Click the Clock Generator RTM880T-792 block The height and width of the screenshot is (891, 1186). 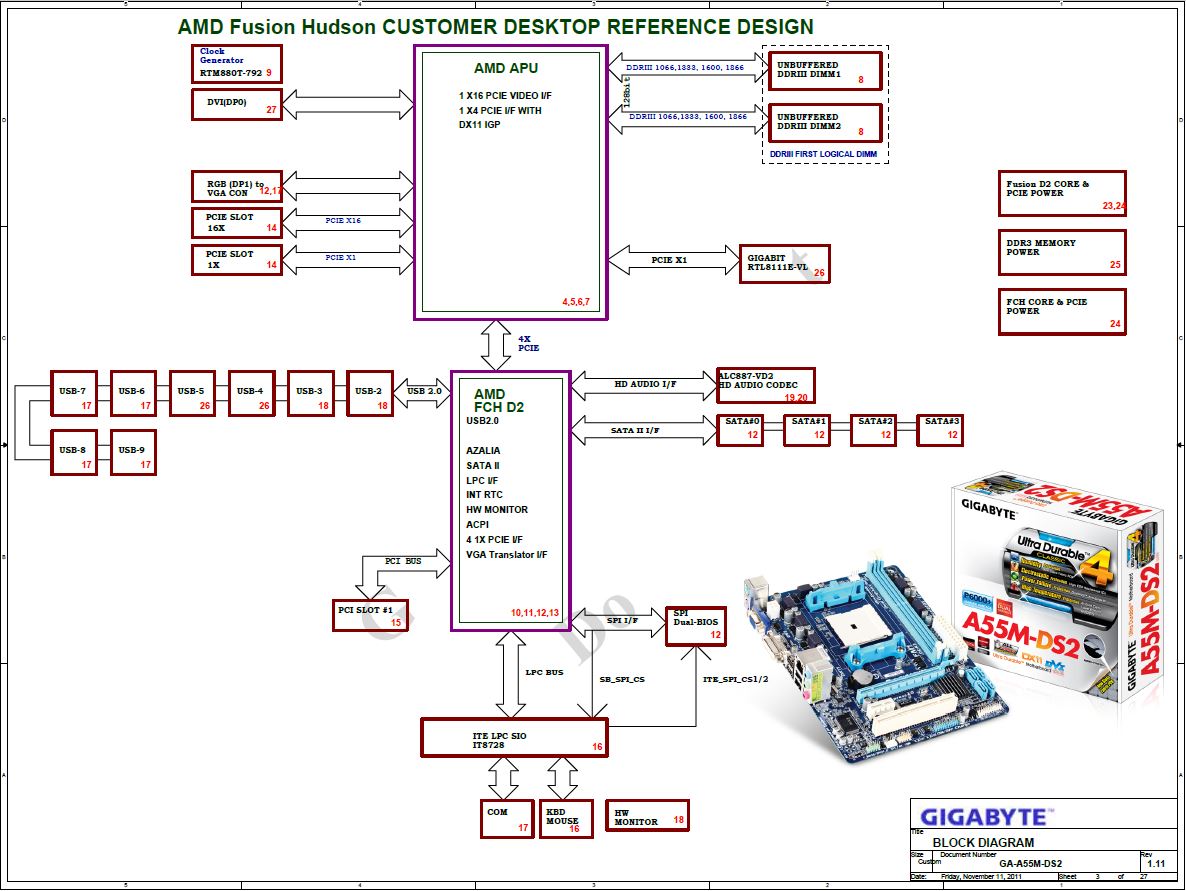237,64
